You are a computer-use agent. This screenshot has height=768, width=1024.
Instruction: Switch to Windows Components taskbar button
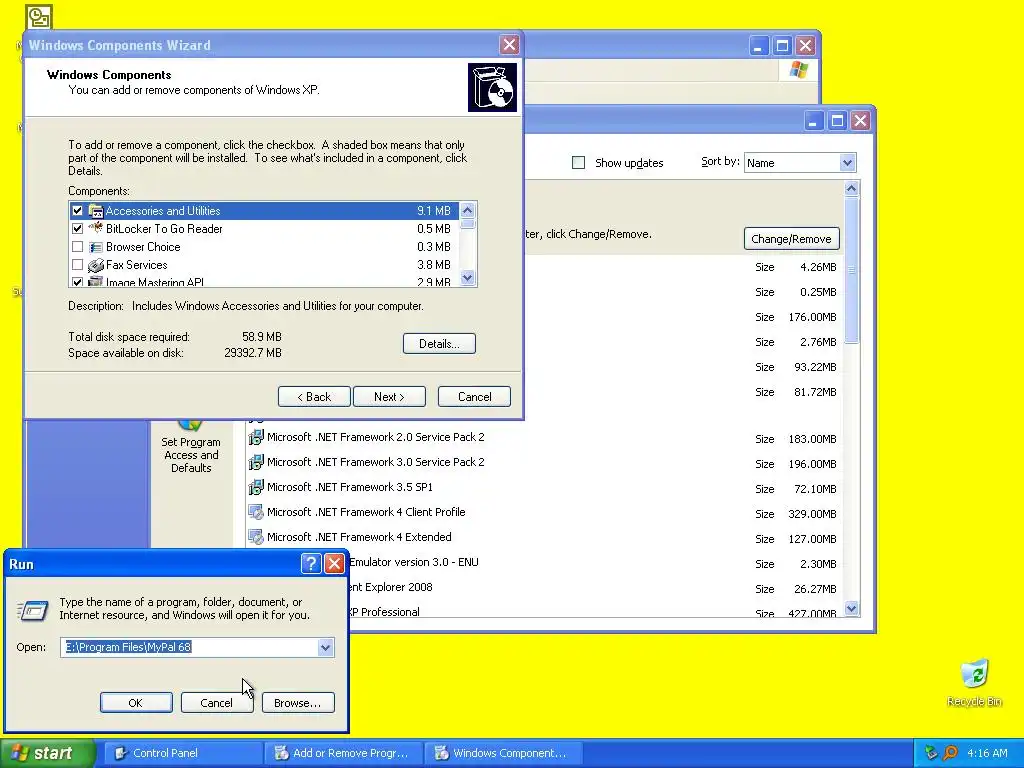(x=504, y=753)
